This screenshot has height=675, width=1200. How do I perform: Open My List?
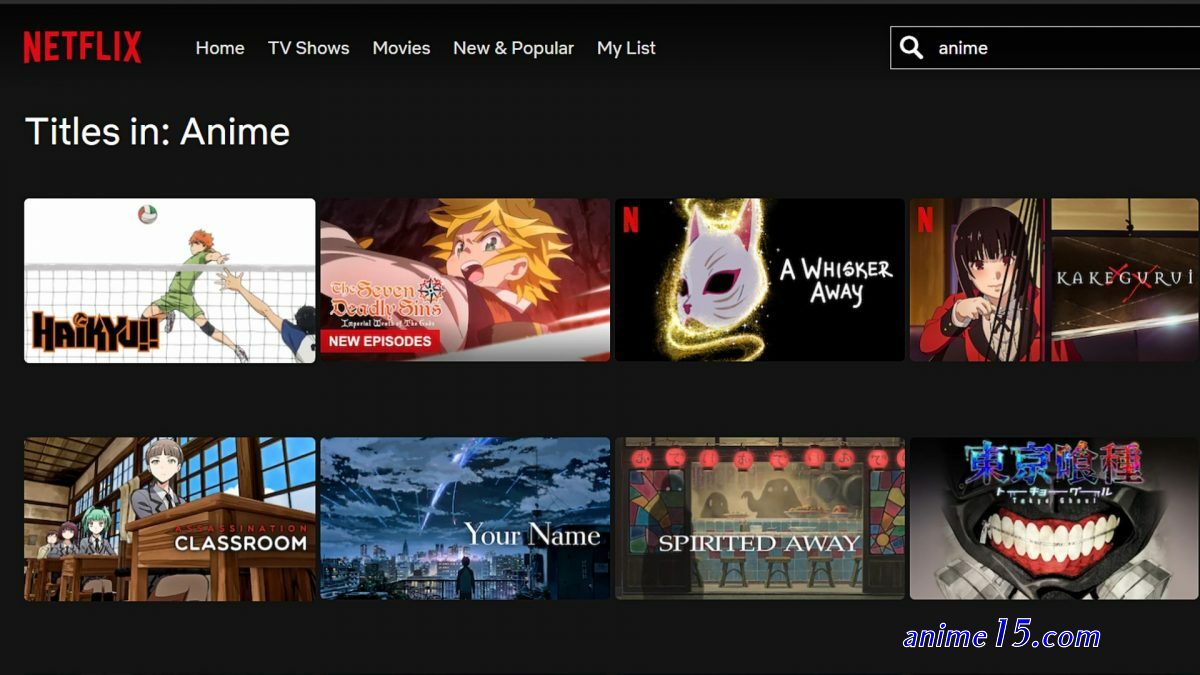(626, 48)
